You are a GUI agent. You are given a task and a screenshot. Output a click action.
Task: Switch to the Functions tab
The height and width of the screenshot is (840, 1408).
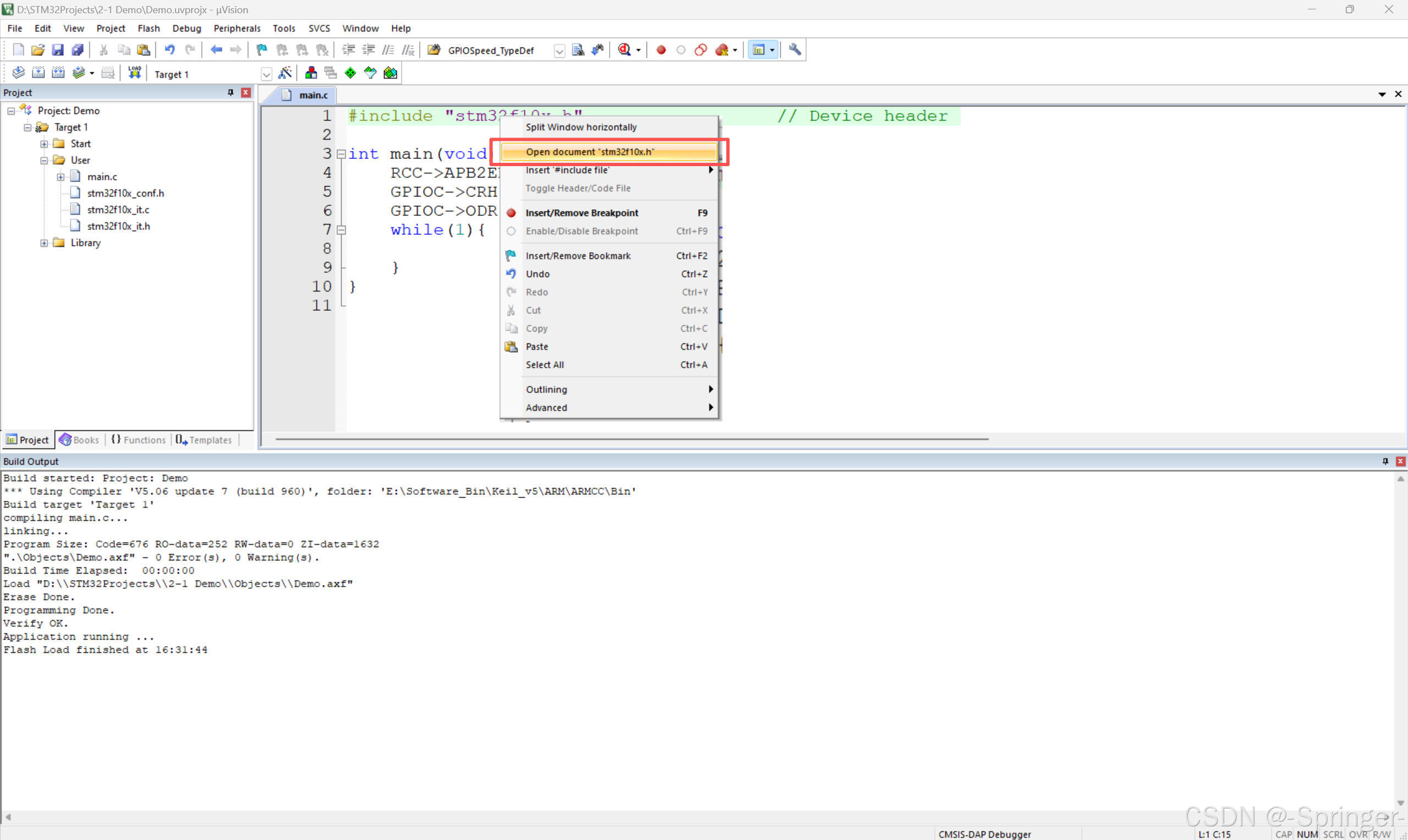(x=139, y=440)
